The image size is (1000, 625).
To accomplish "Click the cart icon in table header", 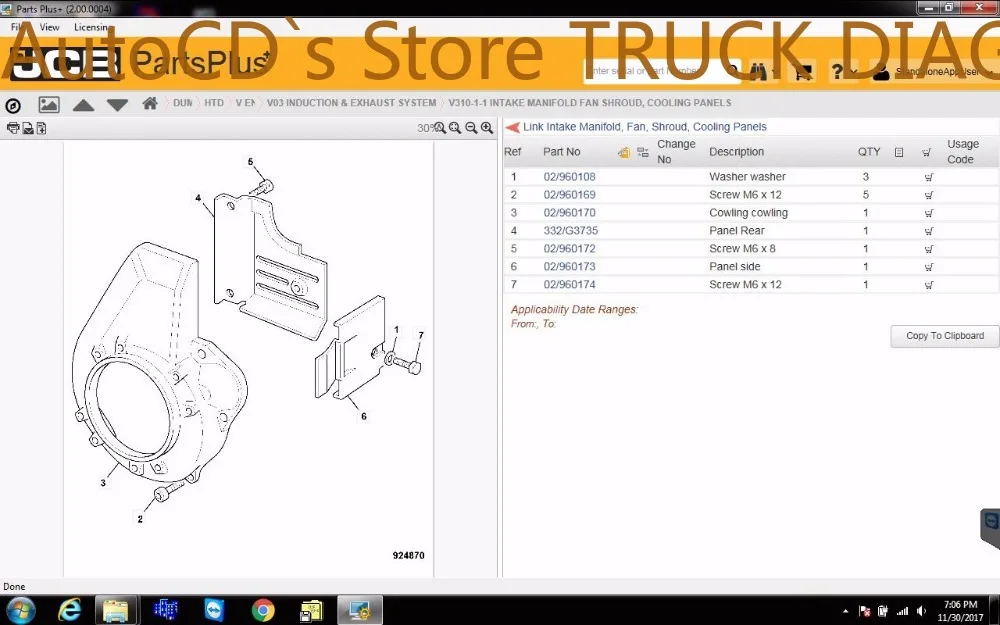I will [x=927, y=152].
